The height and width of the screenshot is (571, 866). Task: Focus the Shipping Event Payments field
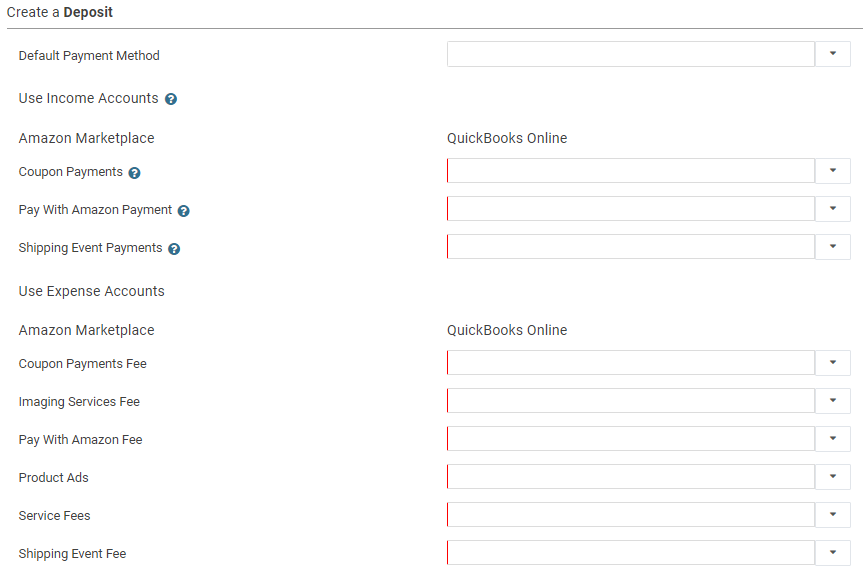point(631,247)
